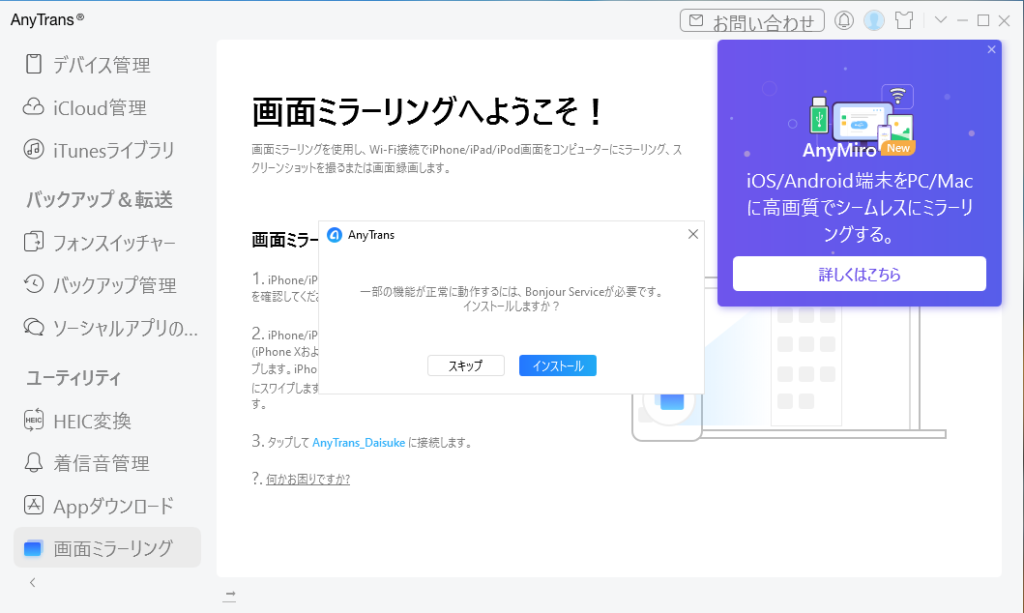Open the user account avatar icon
The image size is (1024, 613).
coord(874,21)
